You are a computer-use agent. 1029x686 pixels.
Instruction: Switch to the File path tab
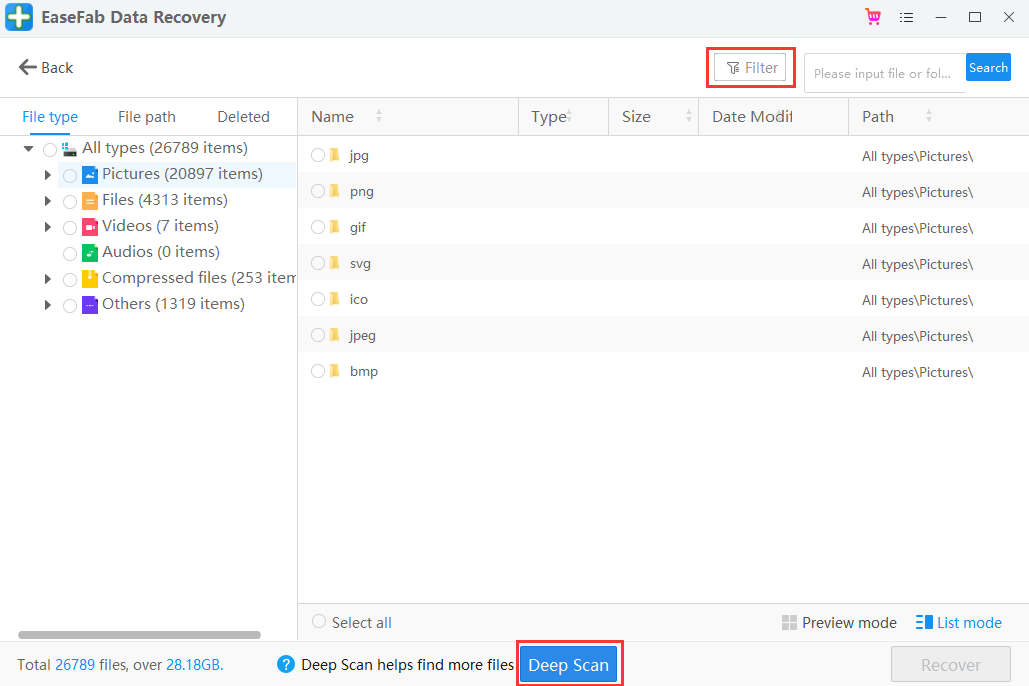coord(146,117)
